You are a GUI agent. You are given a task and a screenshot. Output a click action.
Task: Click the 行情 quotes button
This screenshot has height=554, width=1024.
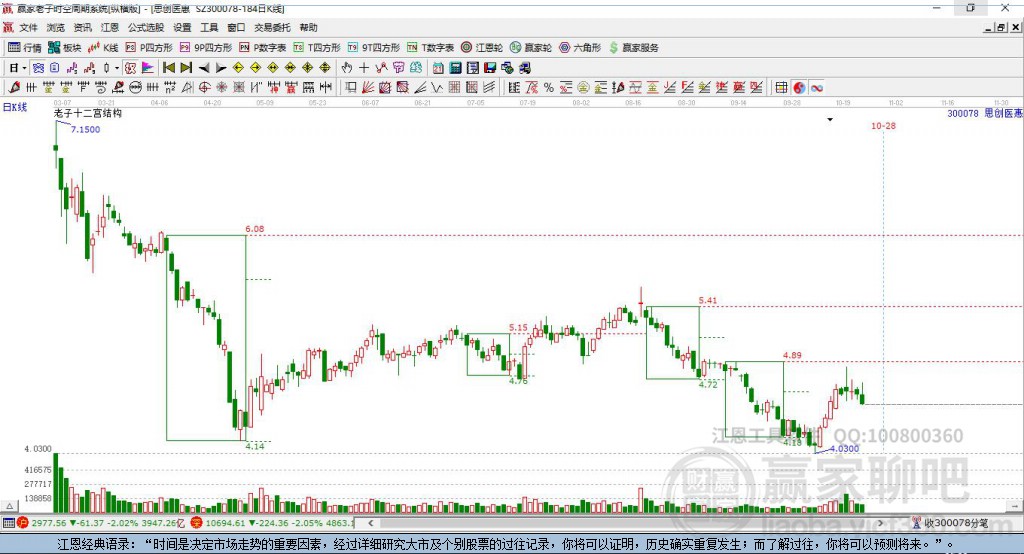(x=25, y=48)
